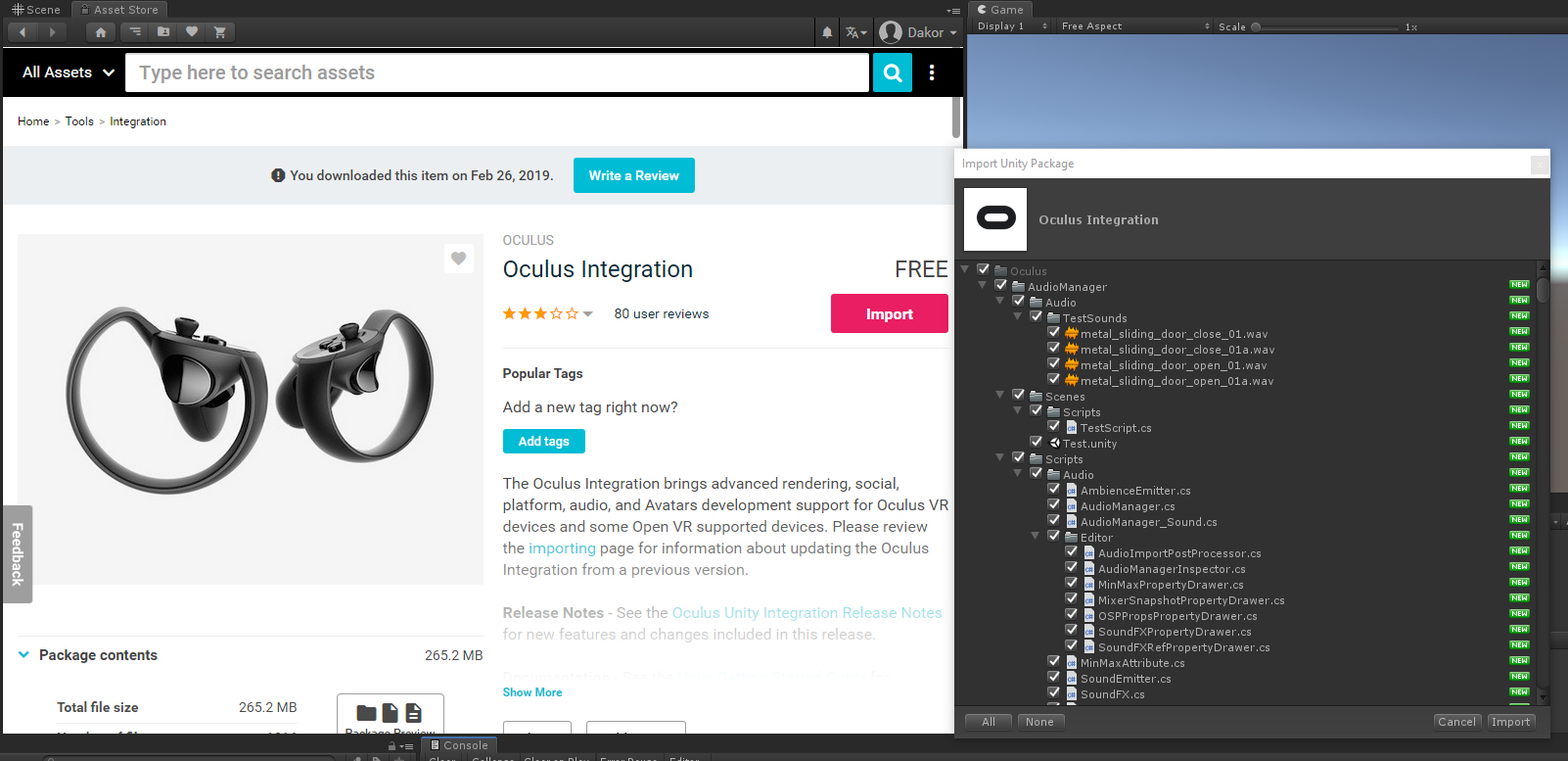Switch to the Asset Store tab
The image size is (1568, 761).
(118, 10)
